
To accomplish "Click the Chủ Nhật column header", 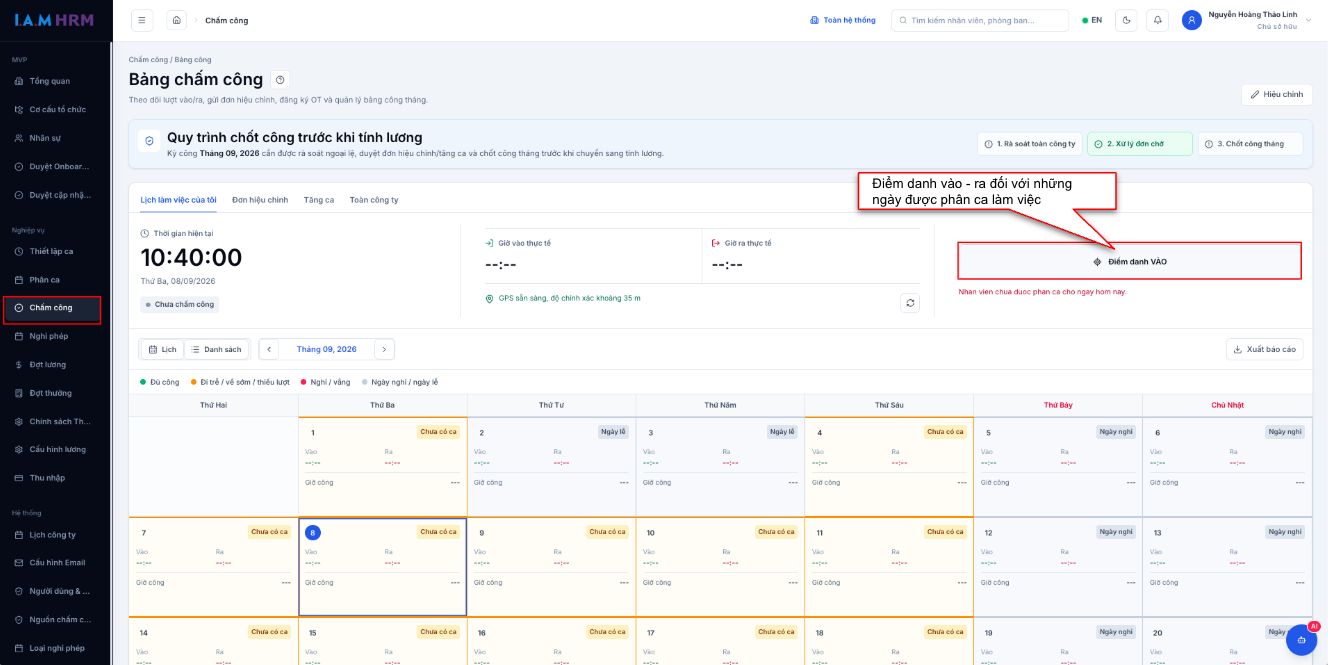I will pos(1226,405).
